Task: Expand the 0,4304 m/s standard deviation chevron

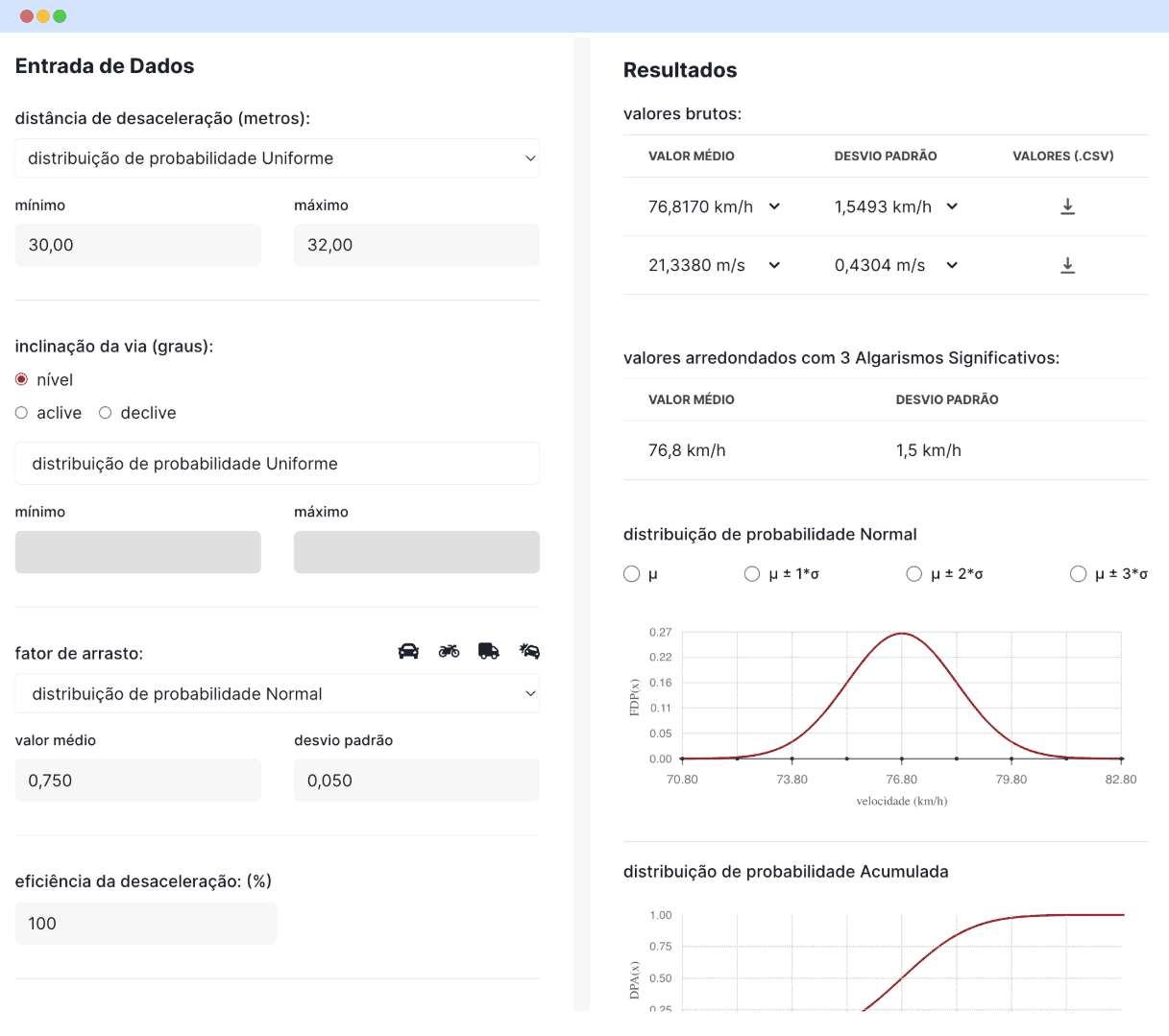Action: pyautogui.click(x=952, y=265)
